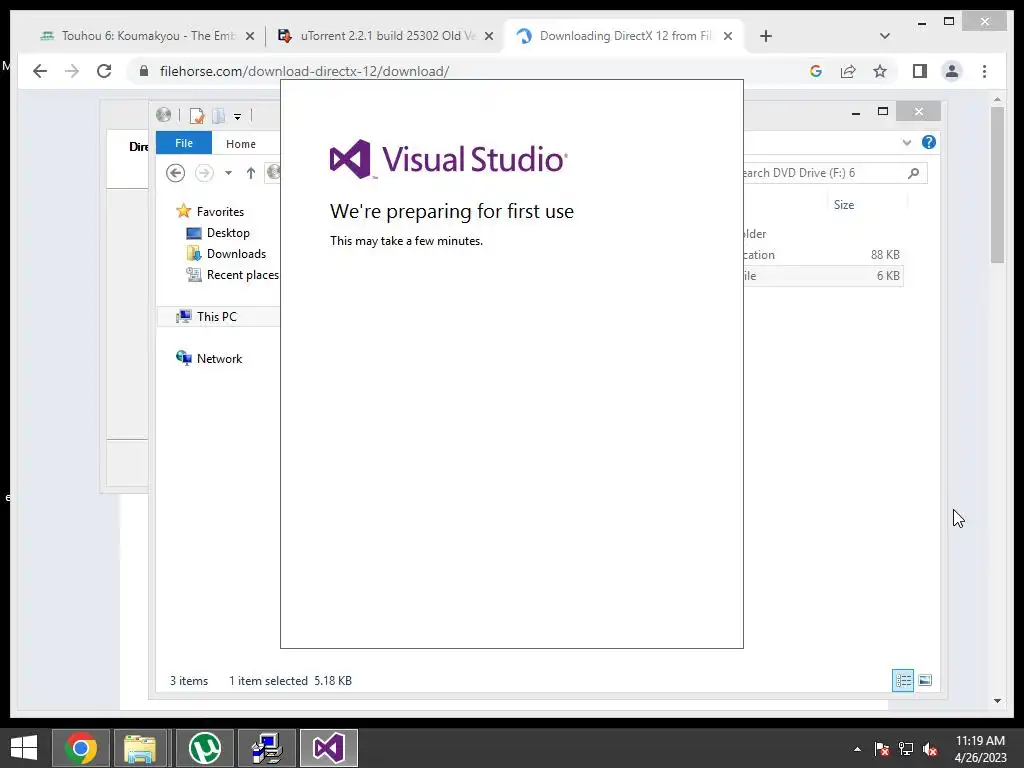Open File Explorer from the taskbar
This screenshot has width=1024, height=768.
click(x=140, y=748)
